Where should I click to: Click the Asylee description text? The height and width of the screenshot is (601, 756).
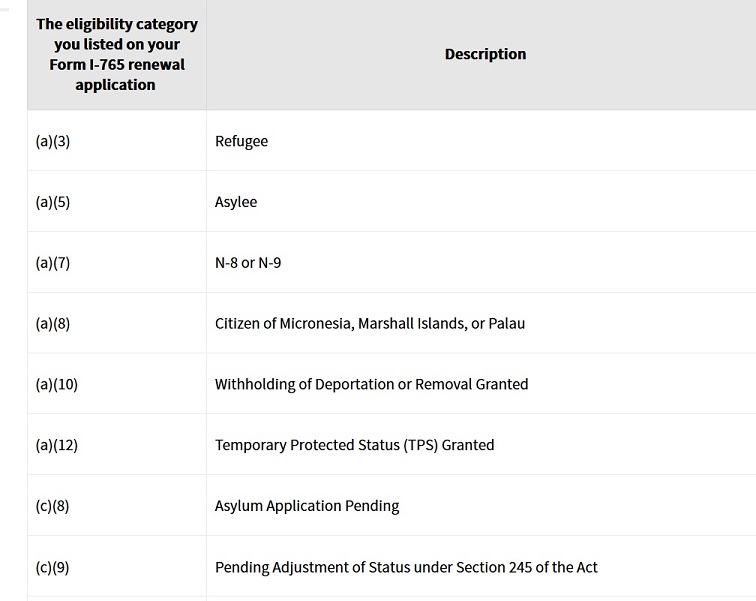[x=236, y=202]
